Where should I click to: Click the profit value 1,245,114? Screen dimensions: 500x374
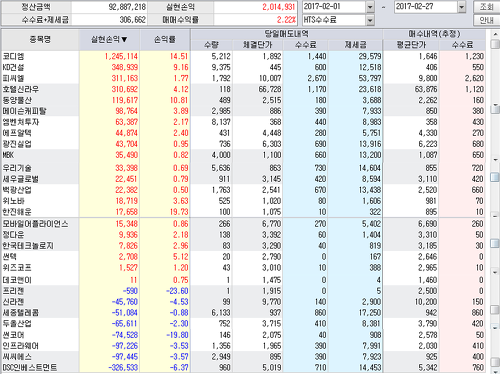121,56
